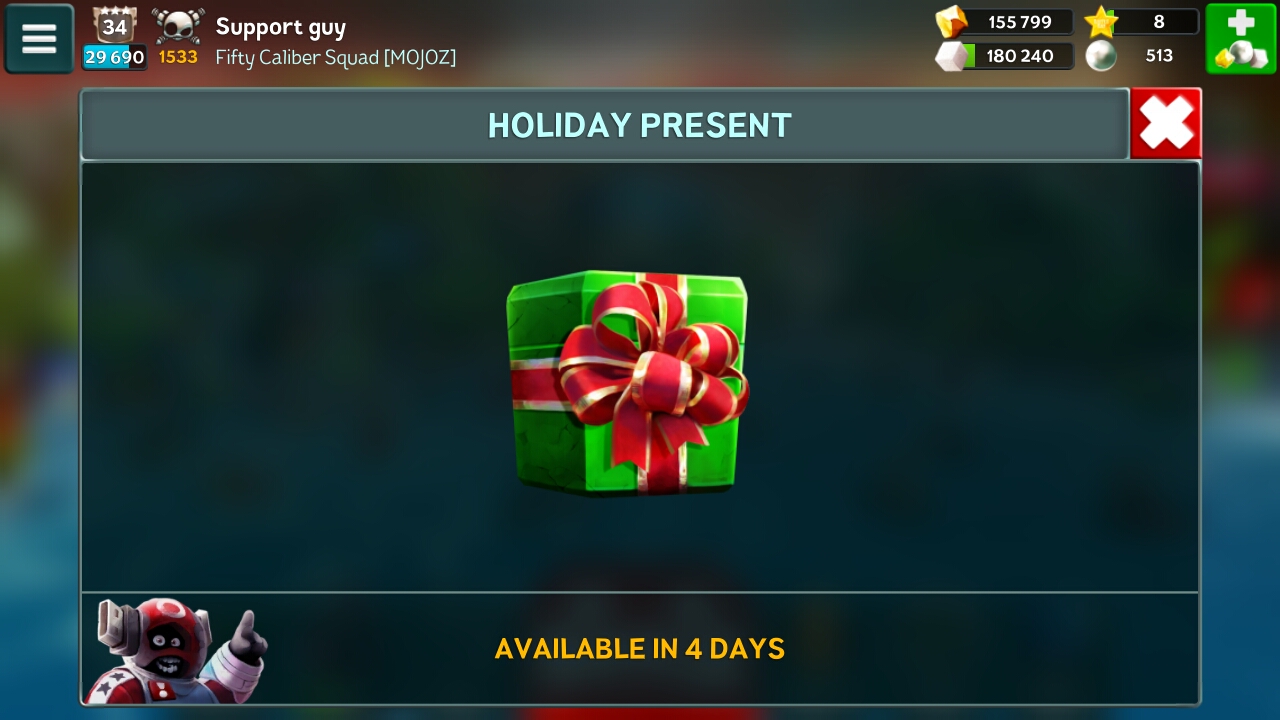
Task: Tap the 29 690 experience progress bar
Action: pos(114,57)
